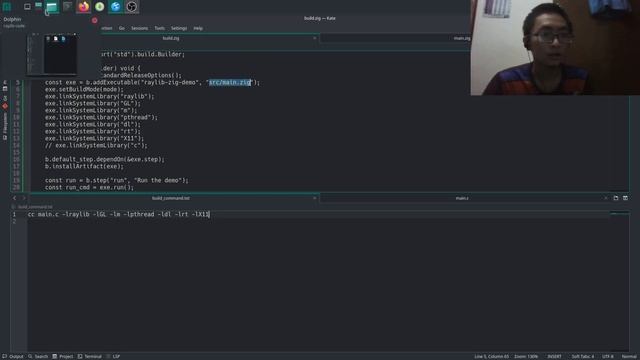Screen dimensions: 640x360
Task: Click the linkSystemLibrary("X11") line
Action: pos(94,138)
